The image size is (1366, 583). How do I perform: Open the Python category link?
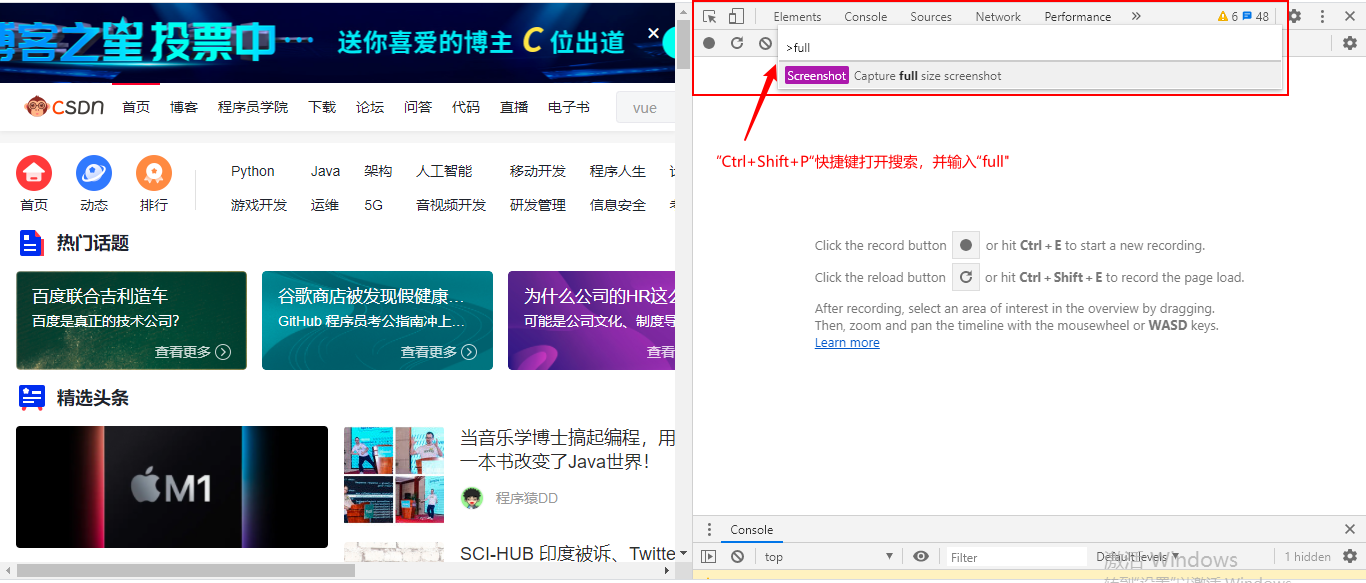pos(252,171)
